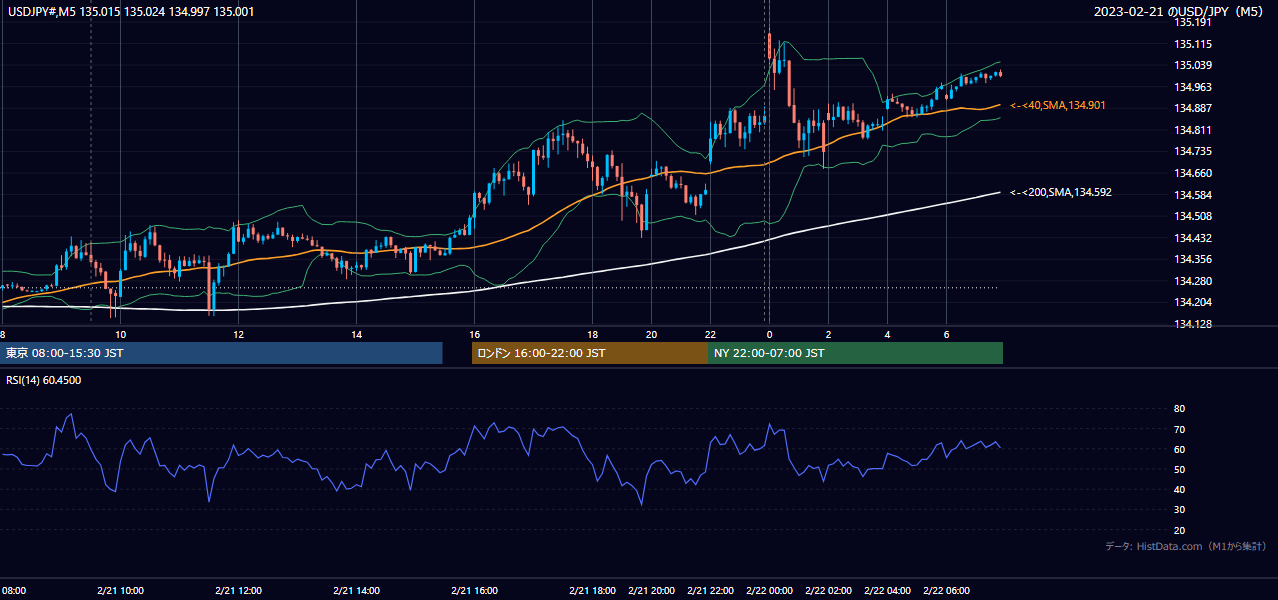1278x600 pixels.
Task: Click the 2/22 04:00 time label
Action: tap(888, 590)
